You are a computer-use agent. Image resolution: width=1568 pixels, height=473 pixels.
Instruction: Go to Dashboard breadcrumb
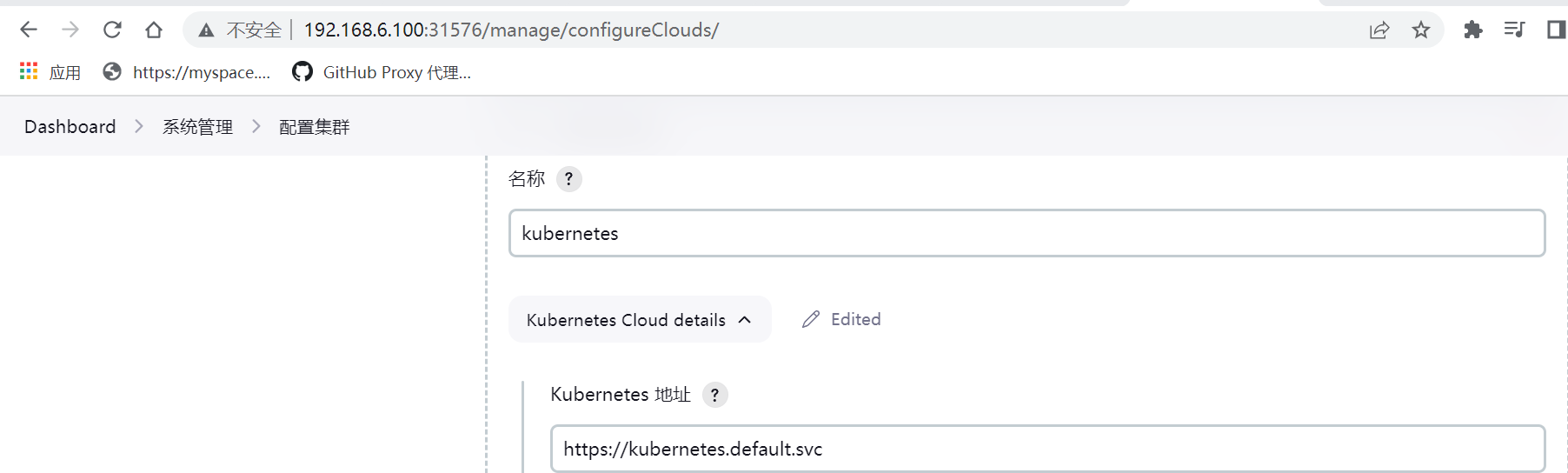click(x=70, y=127)
